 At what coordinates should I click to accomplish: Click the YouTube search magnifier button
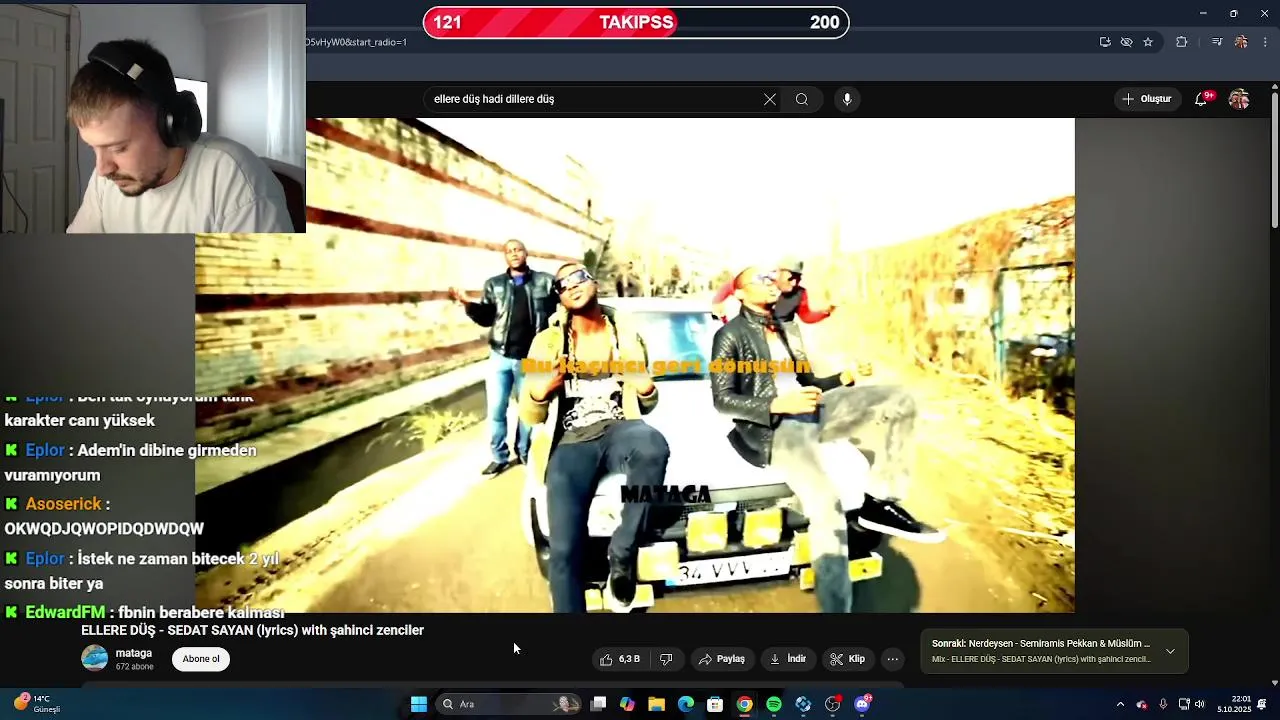(802, 99)
